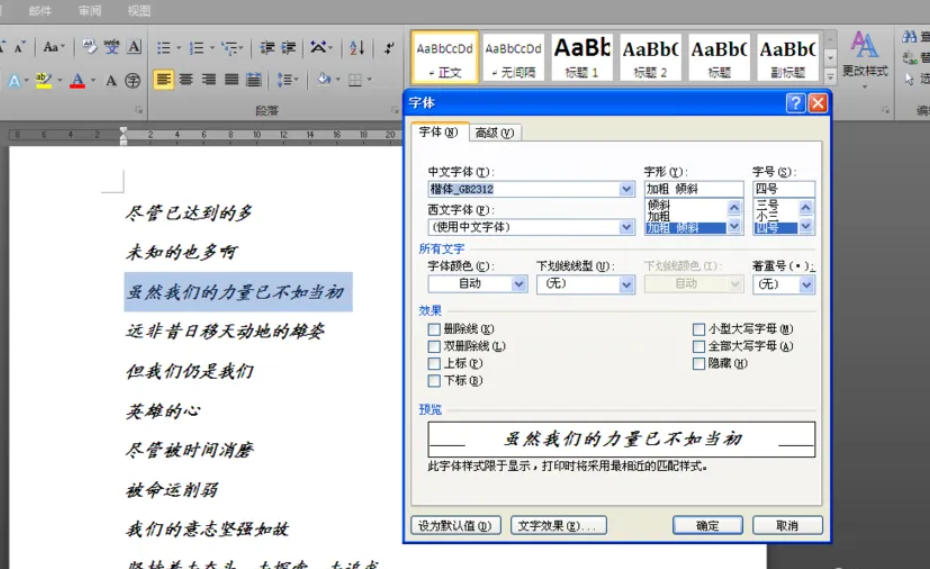Click the Bullets list icon
The image size is (930, 569).
coord(164,47)
